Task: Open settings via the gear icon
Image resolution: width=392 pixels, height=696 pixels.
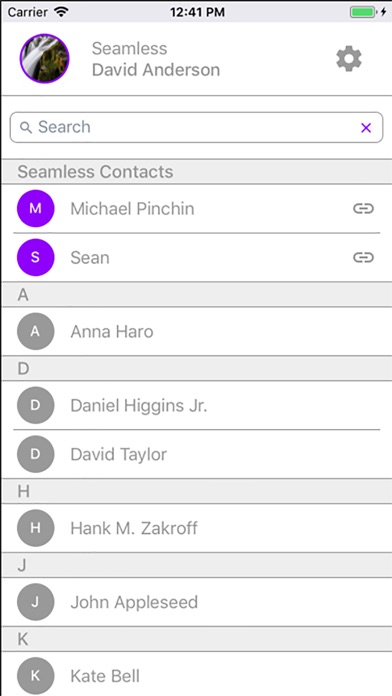Action: point(348,59)
